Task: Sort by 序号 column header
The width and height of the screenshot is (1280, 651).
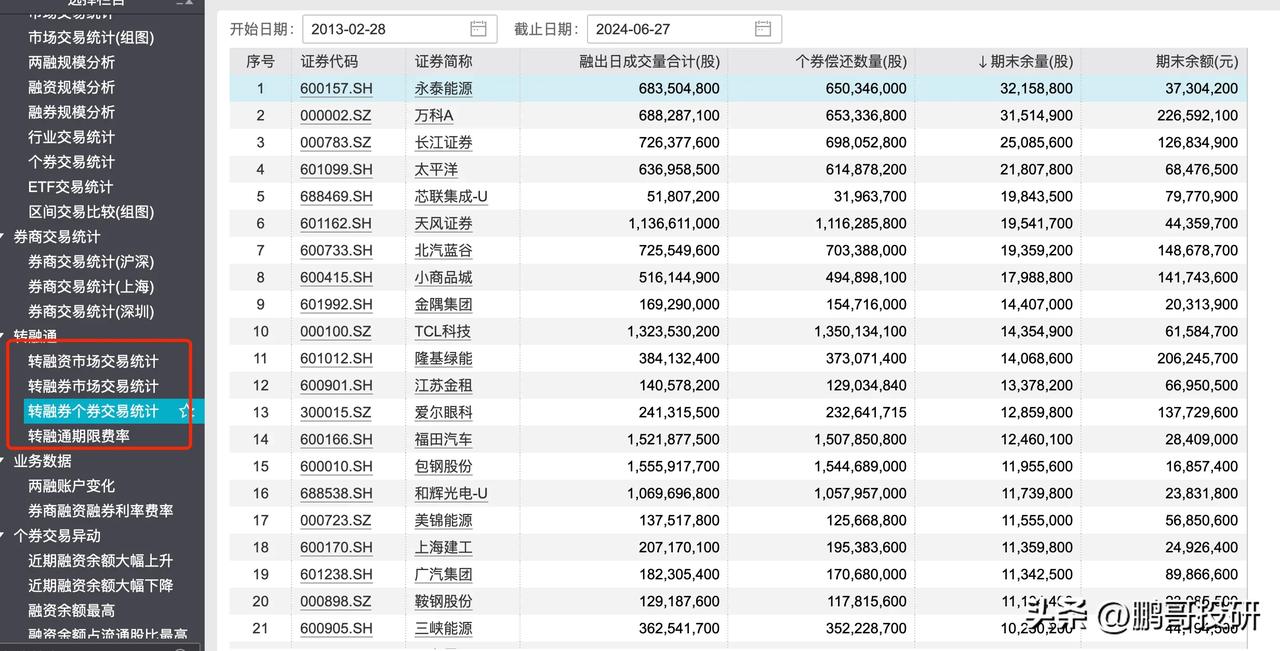Action: (261, 62)
